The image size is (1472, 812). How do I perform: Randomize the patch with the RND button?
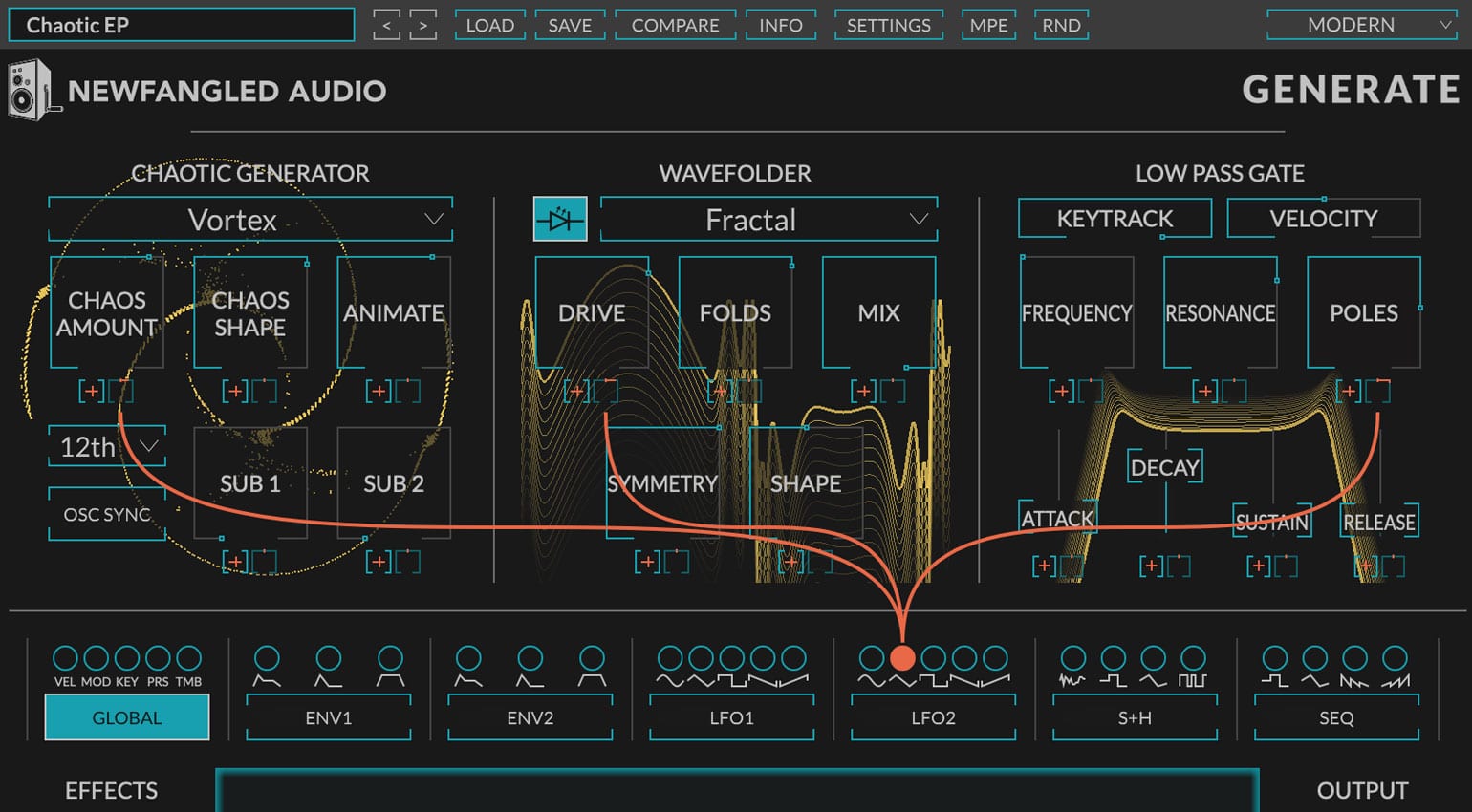[x=1061, y=25]
